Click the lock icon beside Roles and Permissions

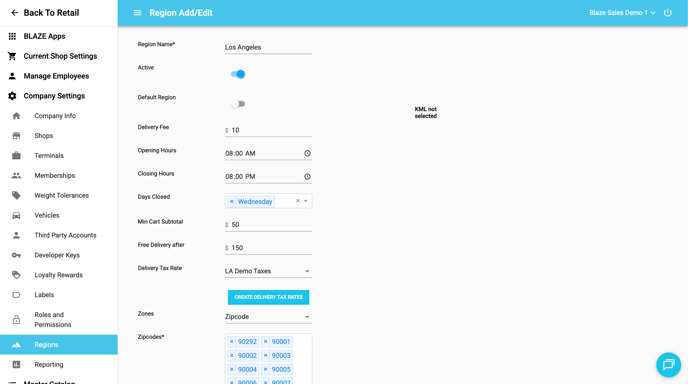click(16, 319)
